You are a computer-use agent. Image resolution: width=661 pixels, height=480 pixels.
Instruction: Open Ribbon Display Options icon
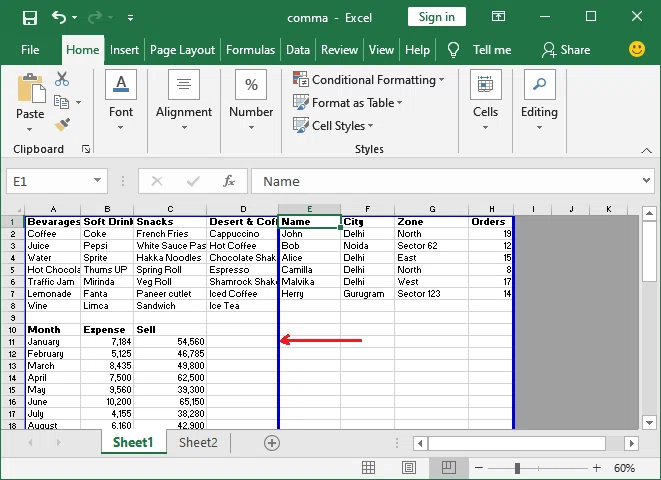pyautogui.click(x=498, y=16)
